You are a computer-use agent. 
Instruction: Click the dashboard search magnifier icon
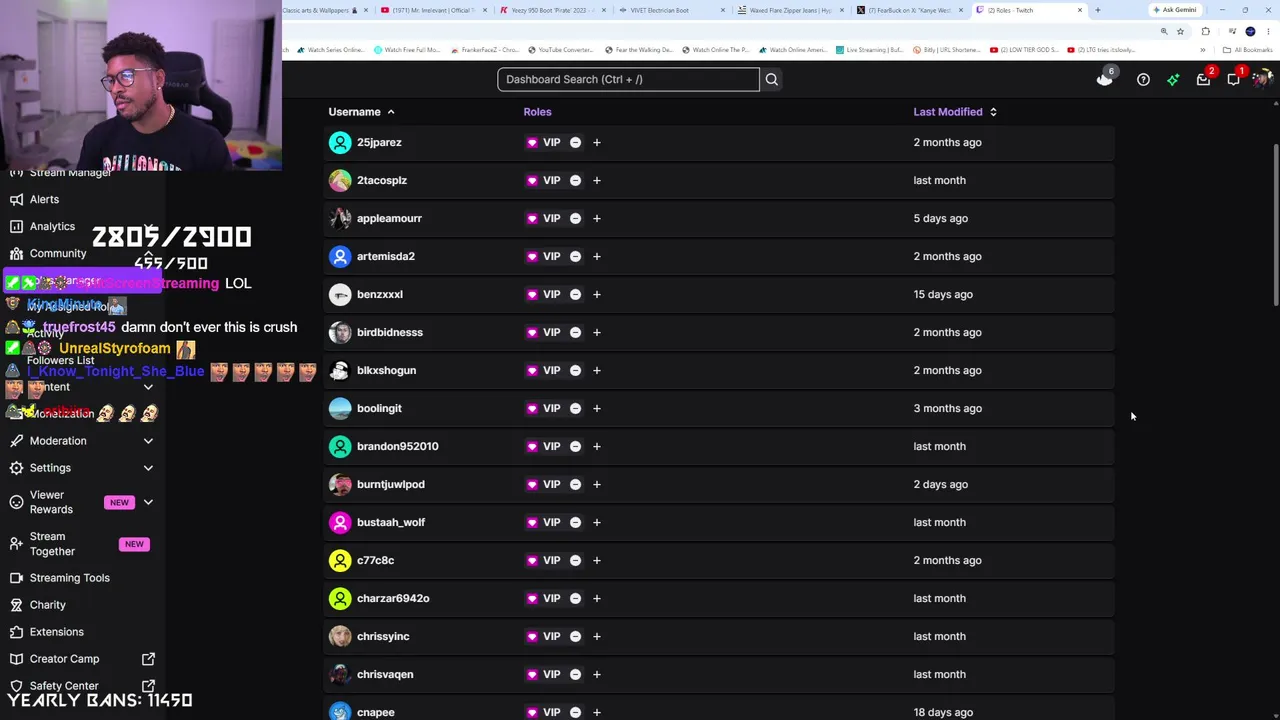(771, 79)
